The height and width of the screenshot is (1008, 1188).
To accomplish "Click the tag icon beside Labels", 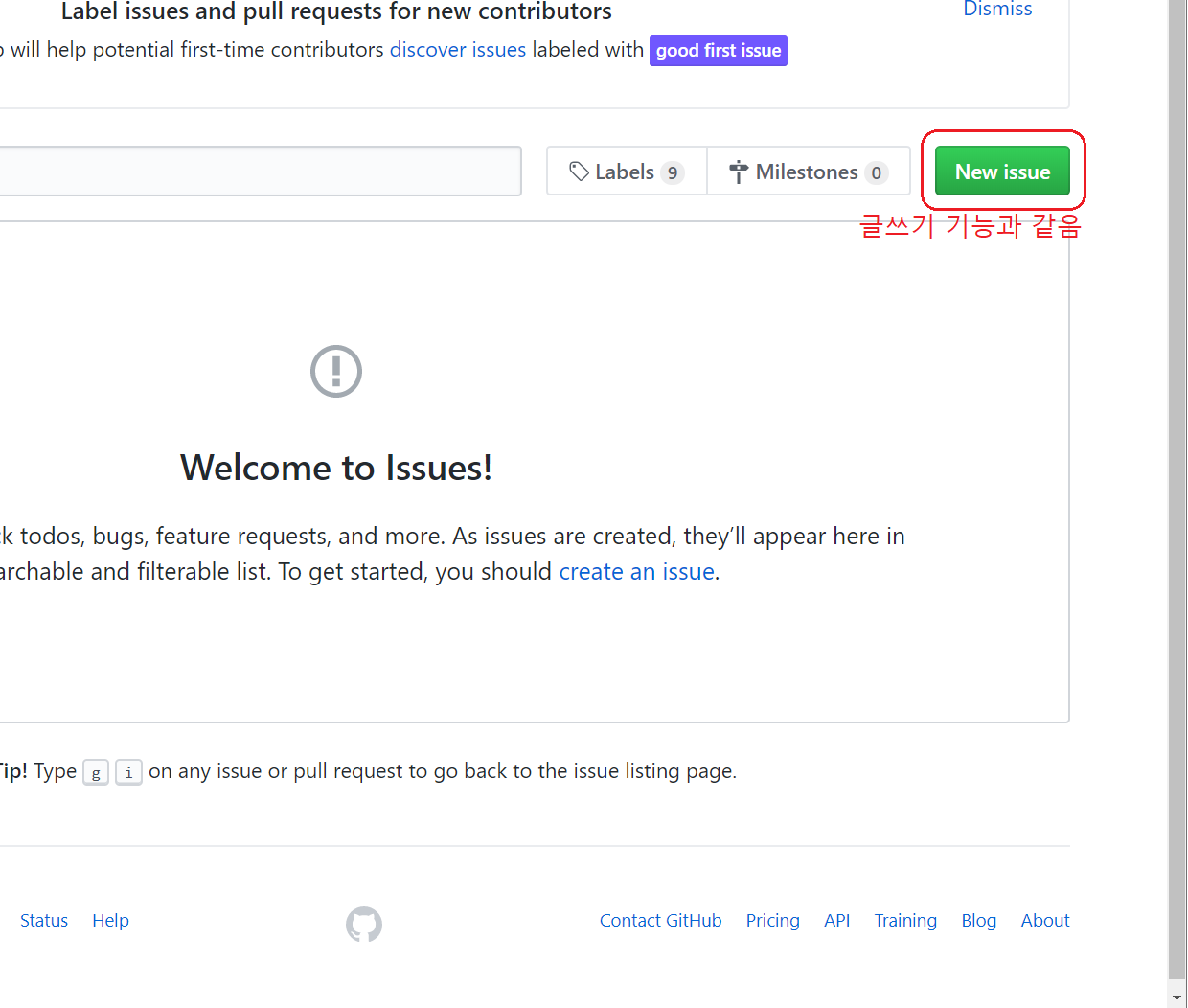I will (579, 172).
